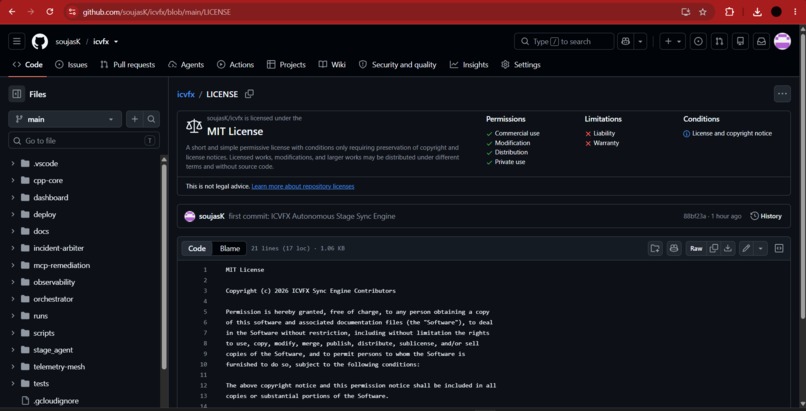Open the Actions tab

[x=235, y=65]
